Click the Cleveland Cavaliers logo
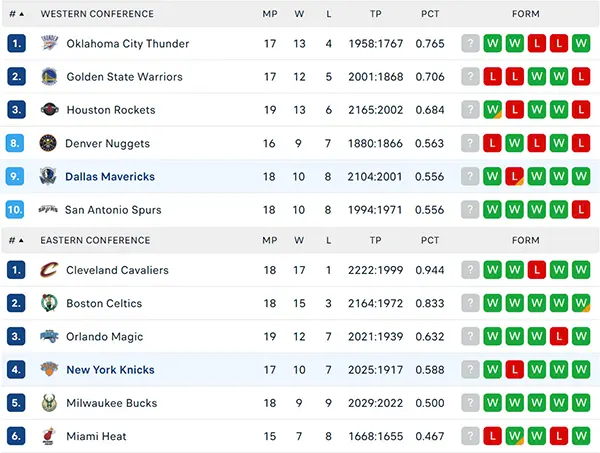 (49, 270)
